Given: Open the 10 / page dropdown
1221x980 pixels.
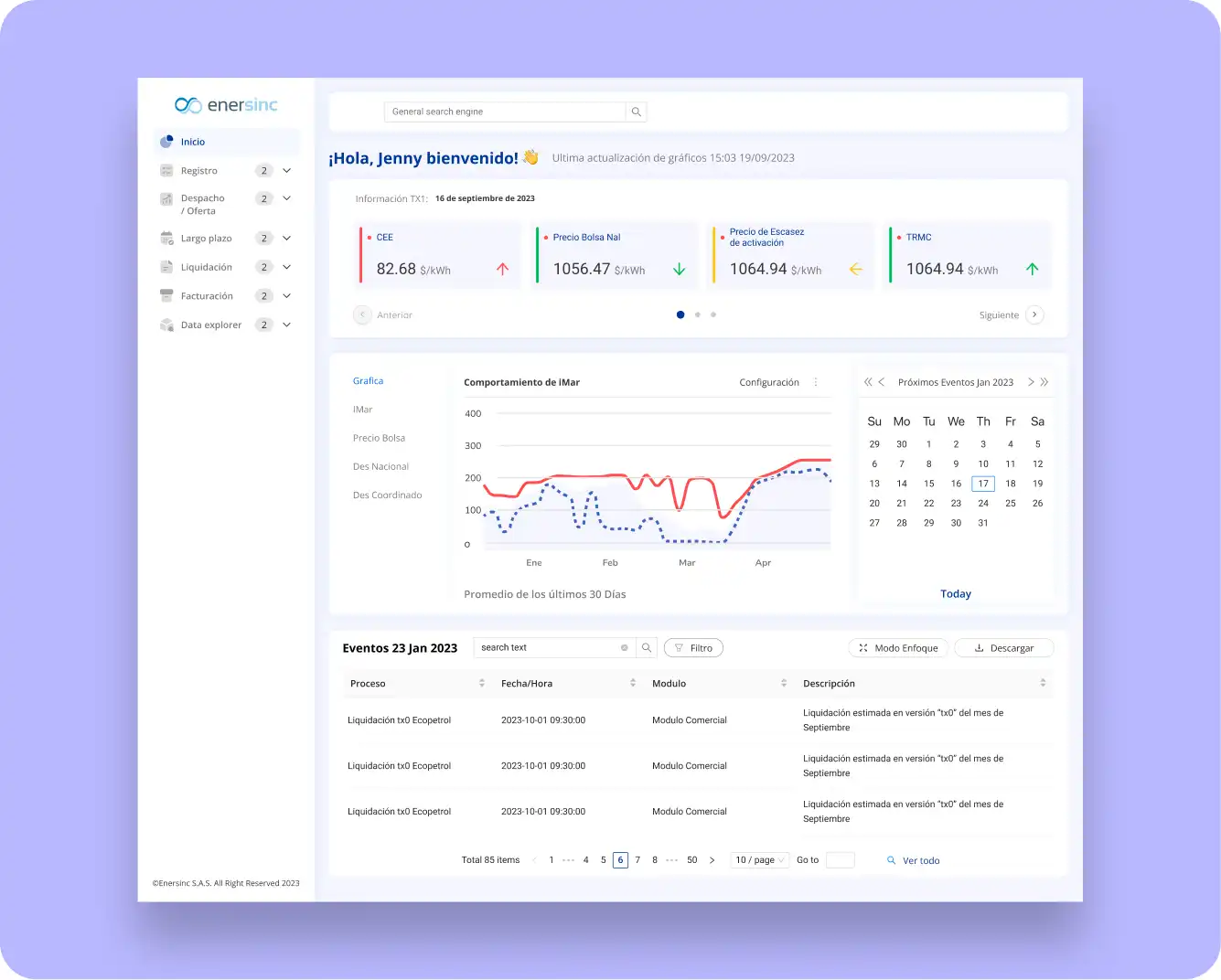Looking at the screenshot, I should pos(759,859).
